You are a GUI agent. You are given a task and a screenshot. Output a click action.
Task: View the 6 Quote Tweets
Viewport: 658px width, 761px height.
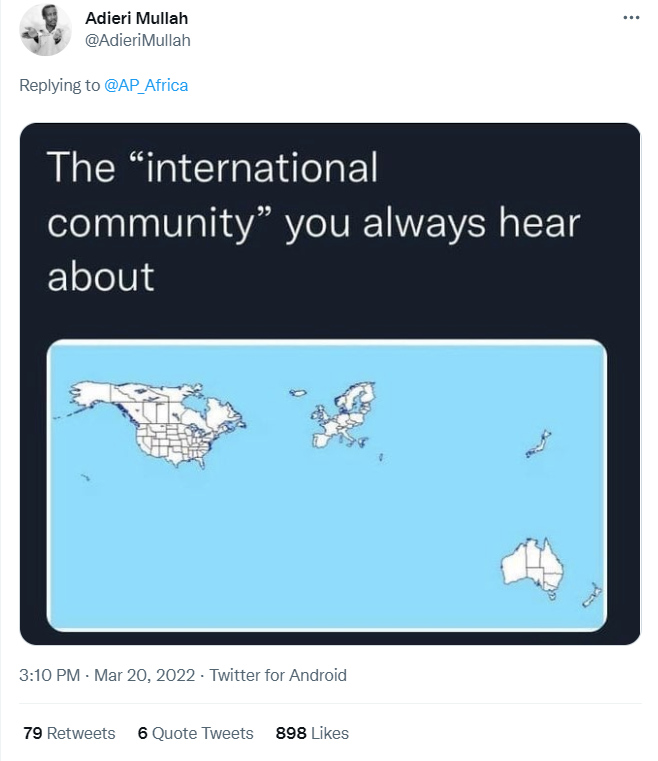[196, 733]
